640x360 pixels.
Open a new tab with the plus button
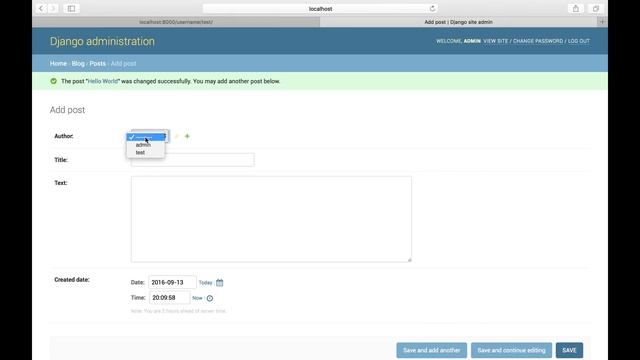coord(602,22)
